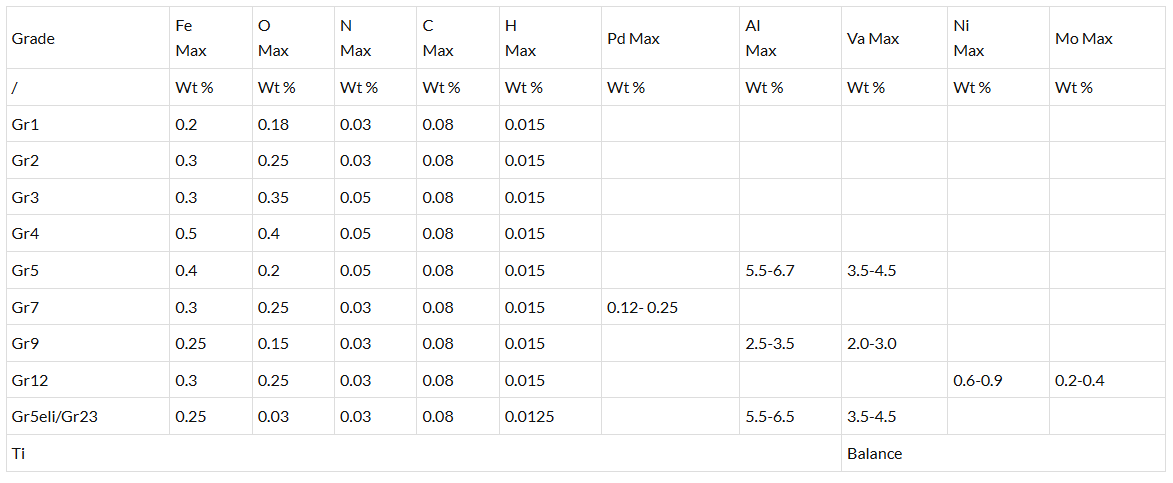
Task: Click the Pd Max column header
Action: coord(633,39)
